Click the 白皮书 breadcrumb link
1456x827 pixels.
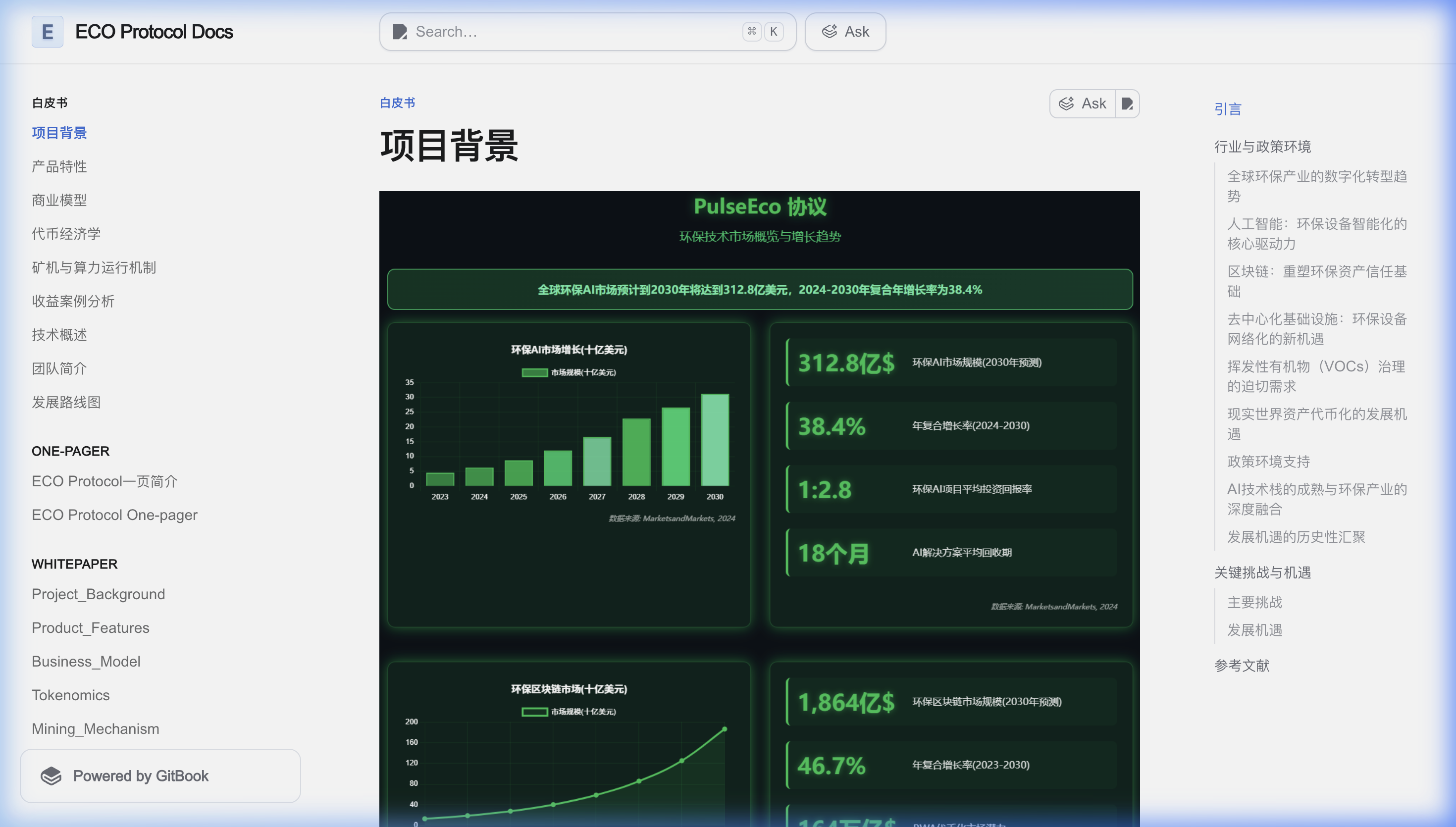point(397,103)
